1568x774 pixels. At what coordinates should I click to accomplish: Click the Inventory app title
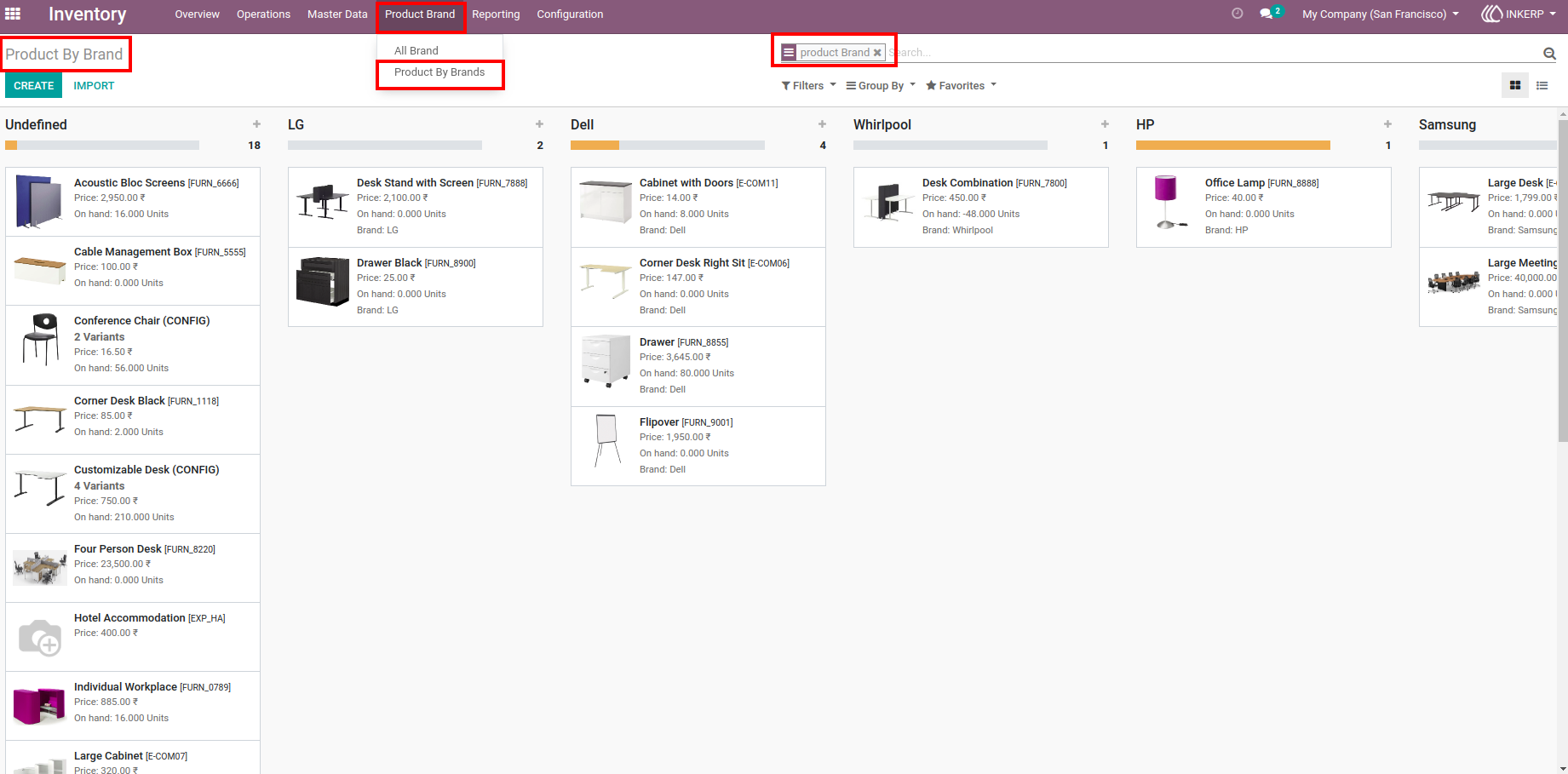point(87,14)
